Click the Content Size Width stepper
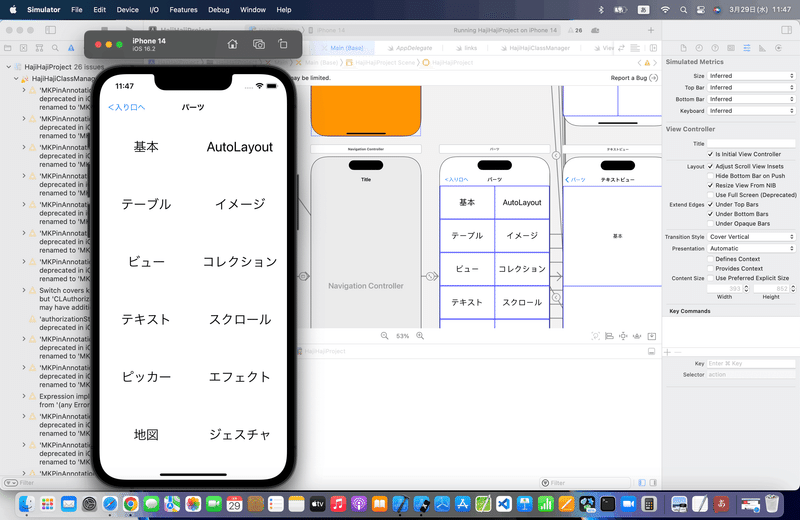 [746, 288]
